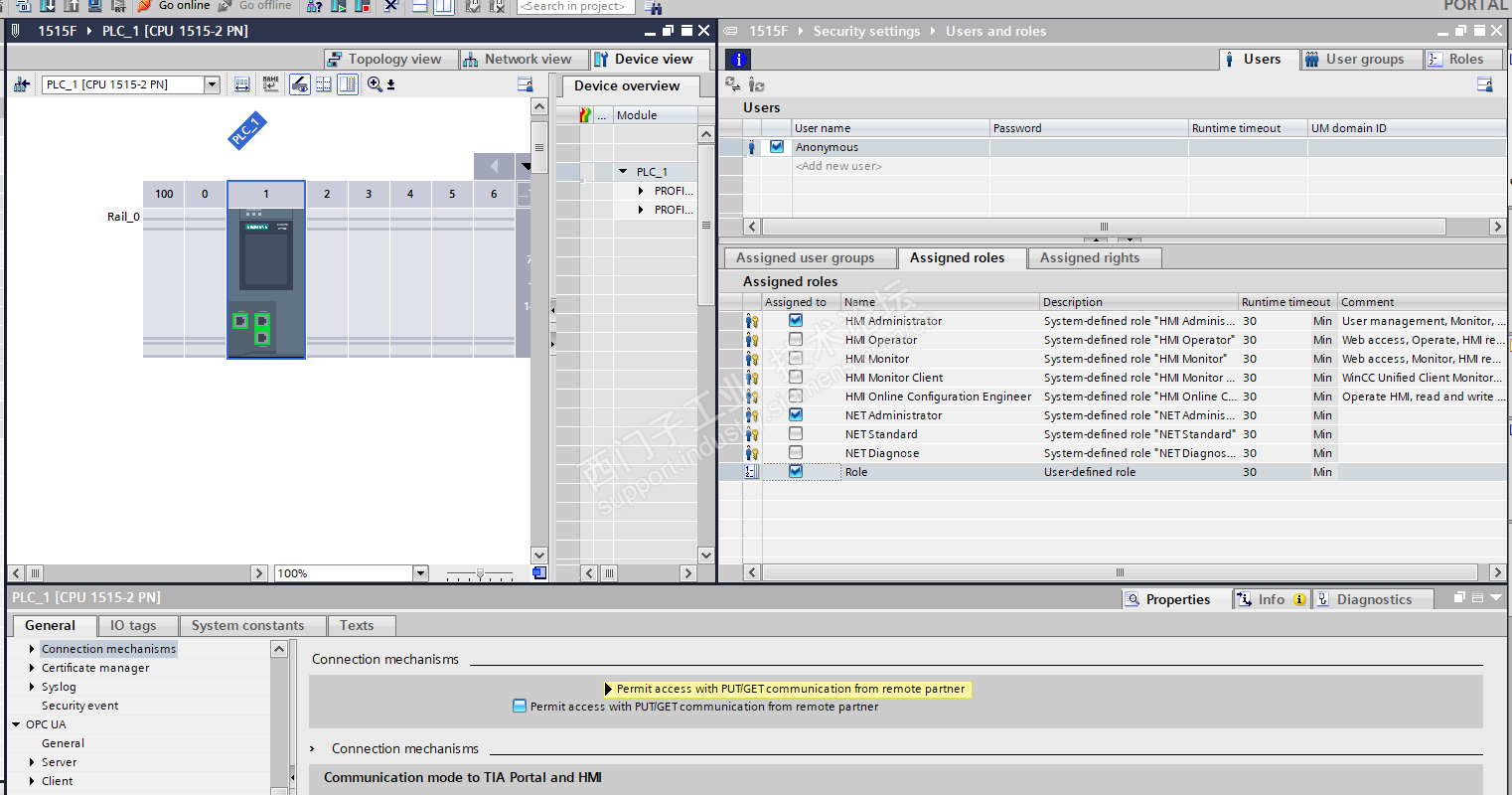Click the Split editor space horizontally icon
1512x795 pixels.
coord(420,6)
